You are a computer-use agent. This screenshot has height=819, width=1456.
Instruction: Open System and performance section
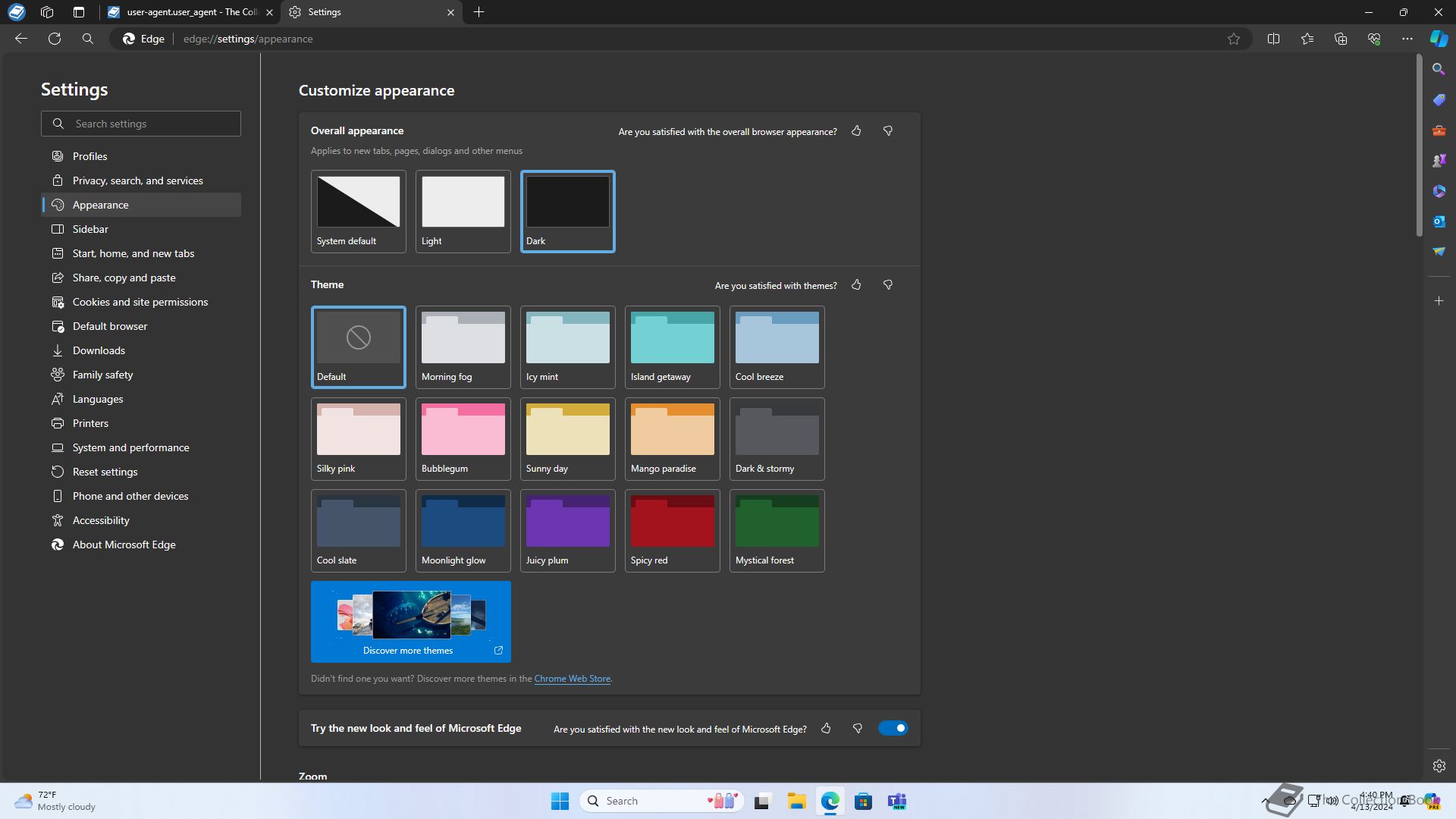point(141,447)
